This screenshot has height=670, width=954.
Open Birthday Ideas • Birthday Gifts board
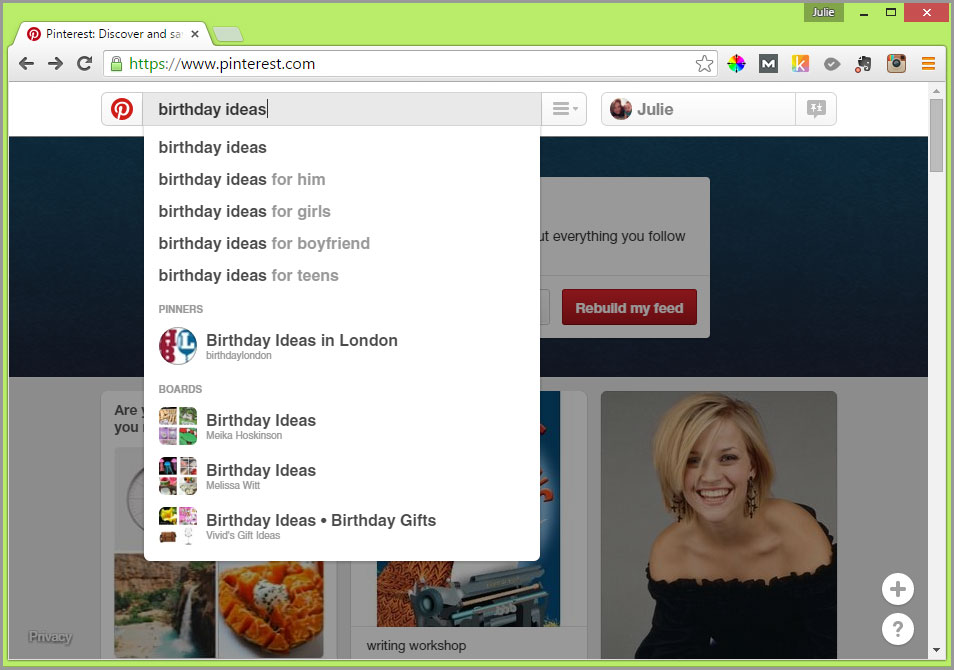pos(342,526)
